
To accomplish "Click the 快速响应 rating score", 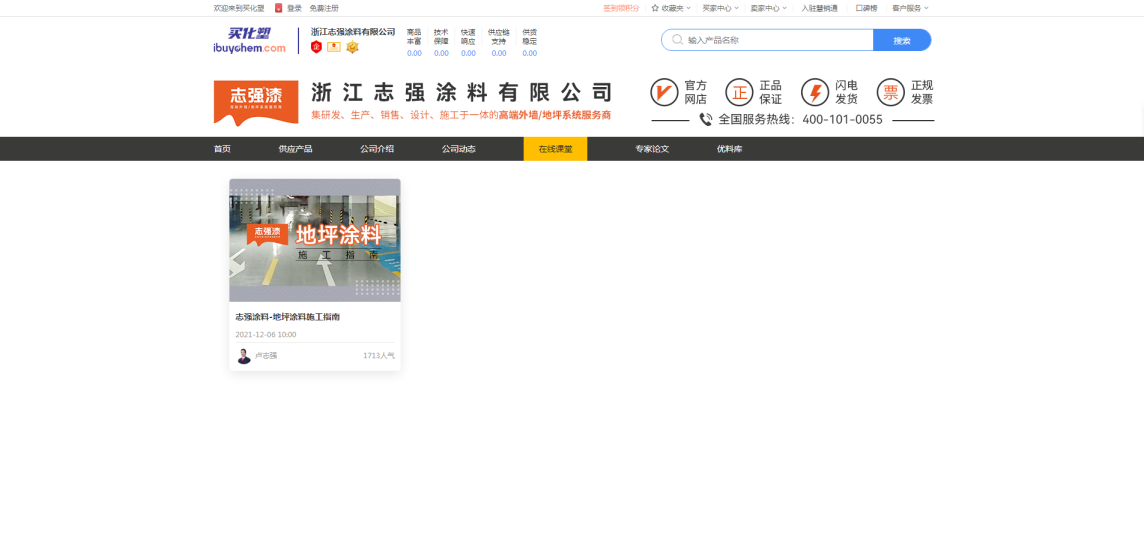I will pyautogui.click(x=468, y=53).
